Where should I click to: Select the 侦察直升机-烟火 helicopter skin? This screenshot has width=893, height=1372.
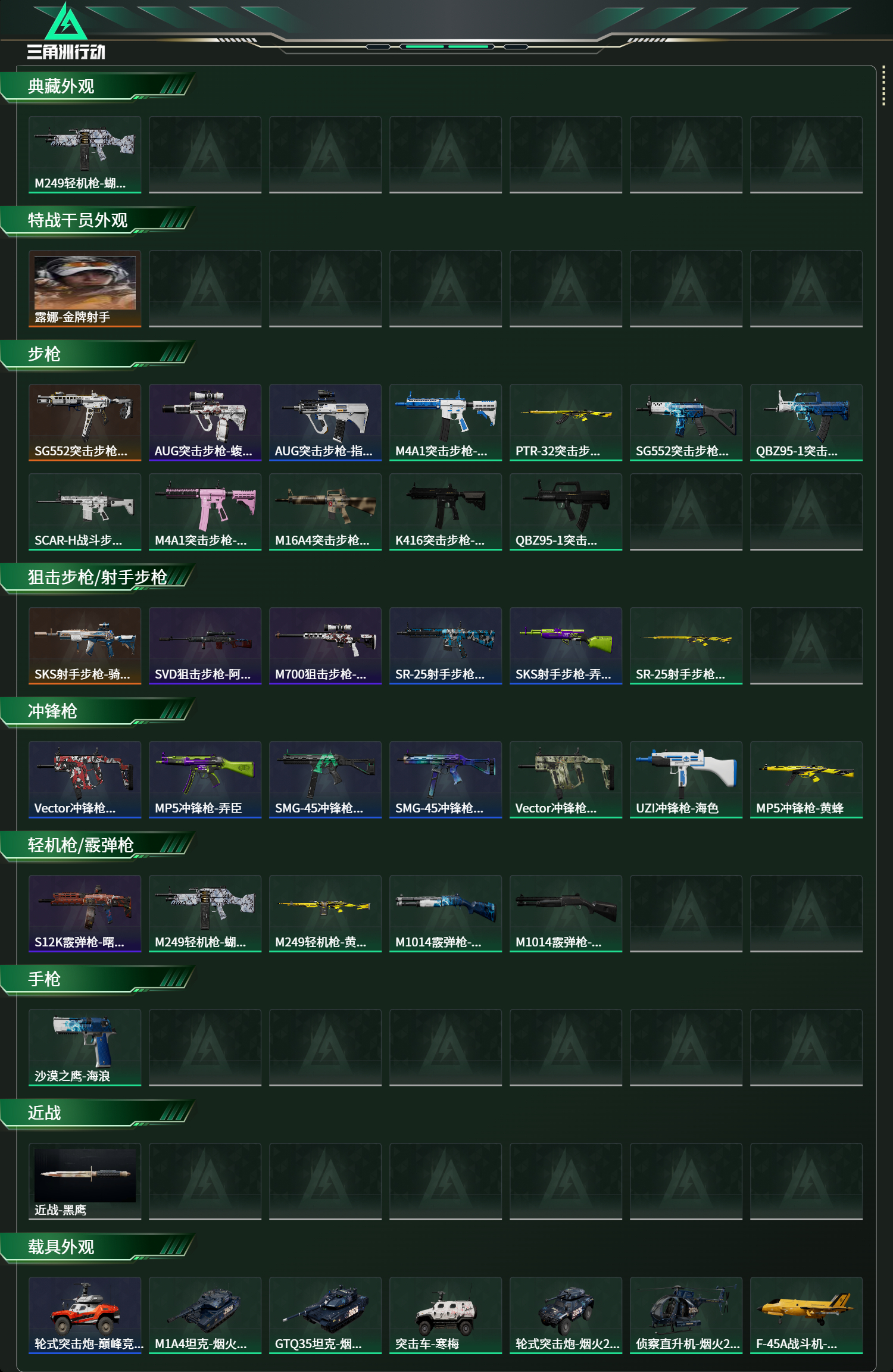(686, 1315)
